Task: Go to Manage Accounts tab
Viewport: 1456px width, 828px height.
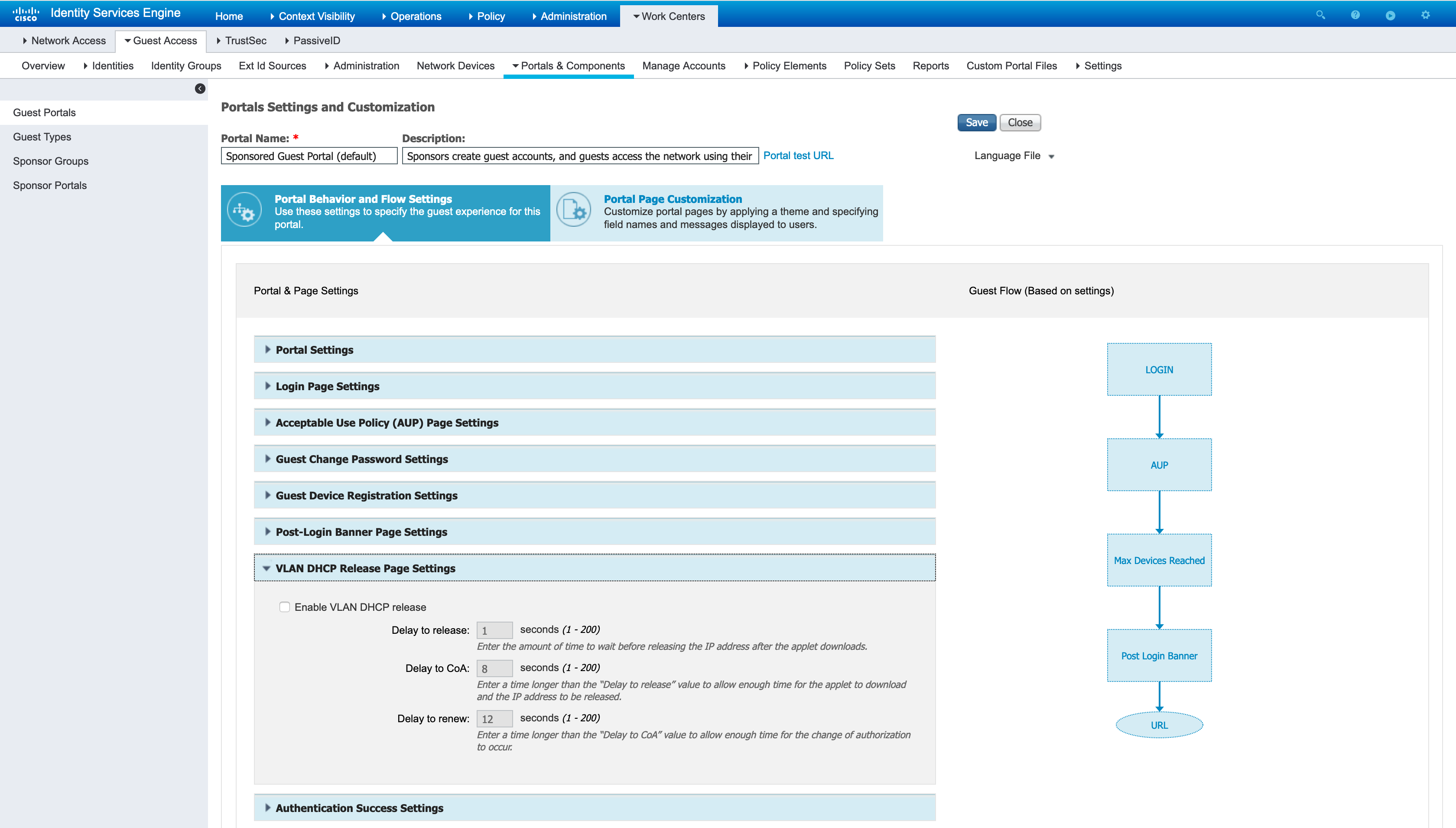Action: click(684, 65)
